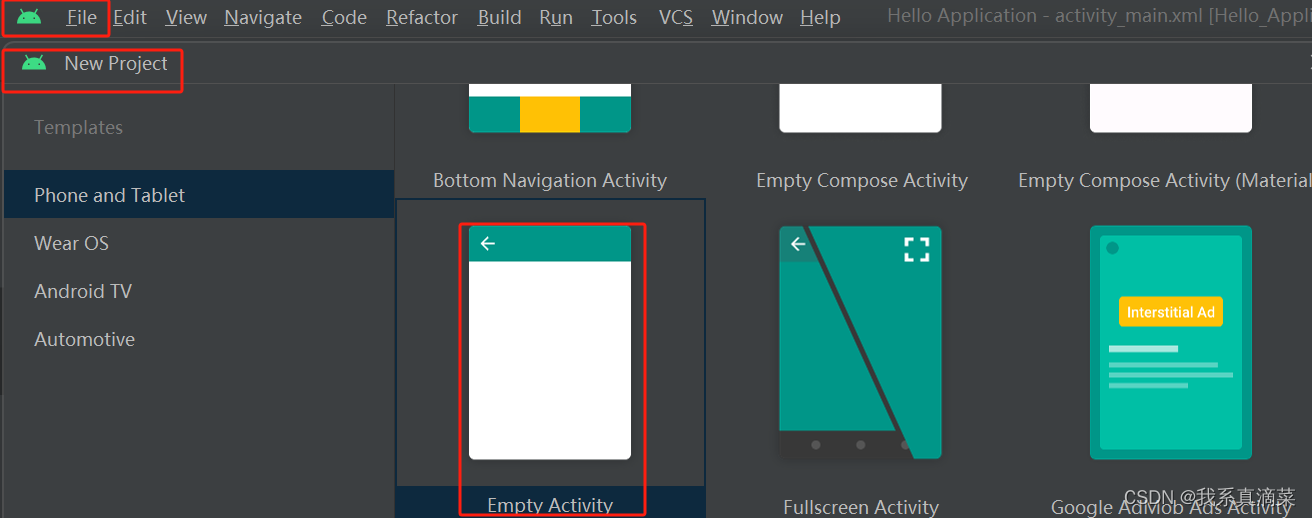The width and height of the screenshot is (1312, 518).
Task: Click the New Project dialog title
Action: [x=116, y=63]
